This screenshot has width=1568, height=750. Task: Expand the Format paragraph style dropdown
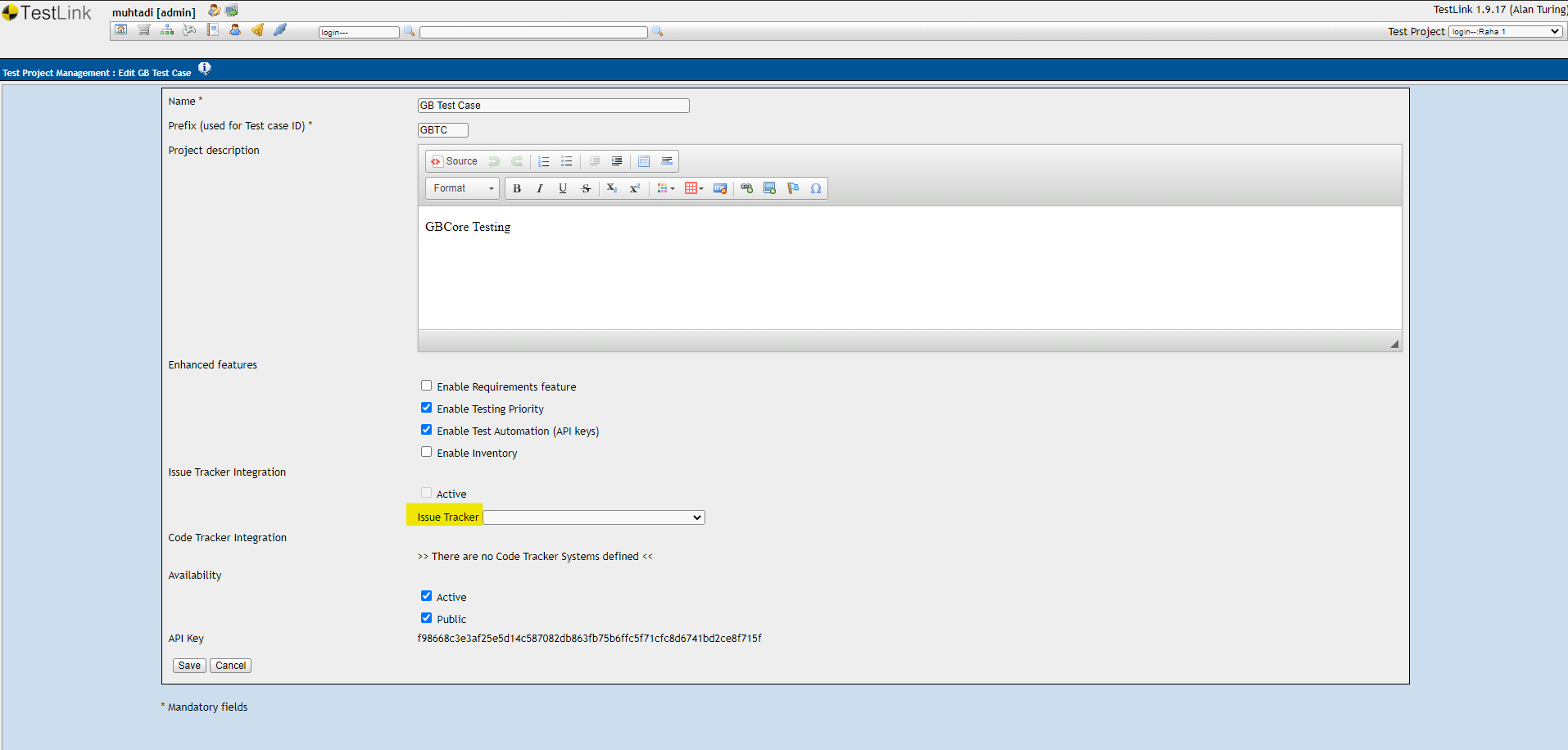pos(461,188)
